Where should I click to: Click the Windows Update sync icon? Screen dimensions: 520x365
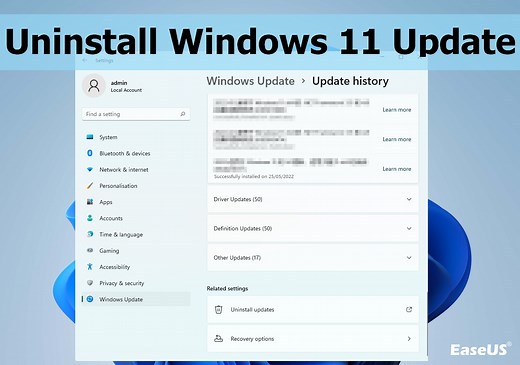click(90, 299)
